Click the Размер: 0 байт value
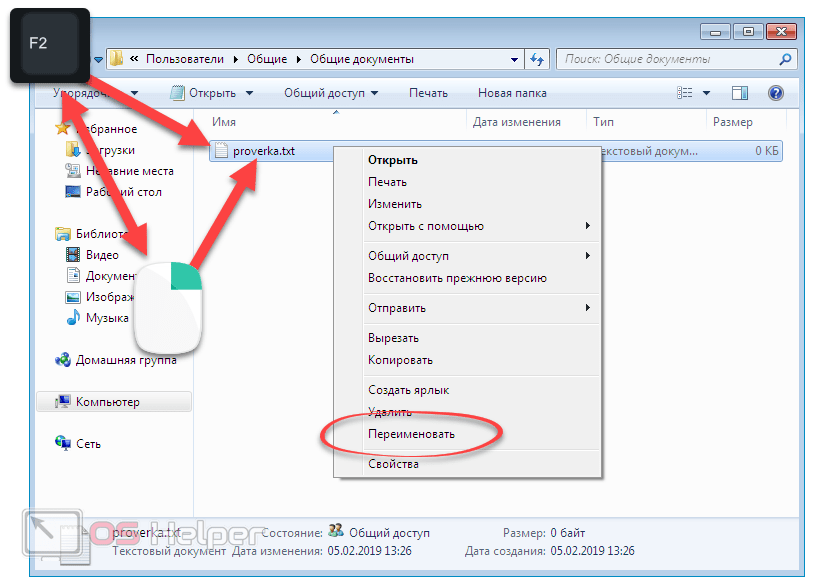 [x=568, y=533]
